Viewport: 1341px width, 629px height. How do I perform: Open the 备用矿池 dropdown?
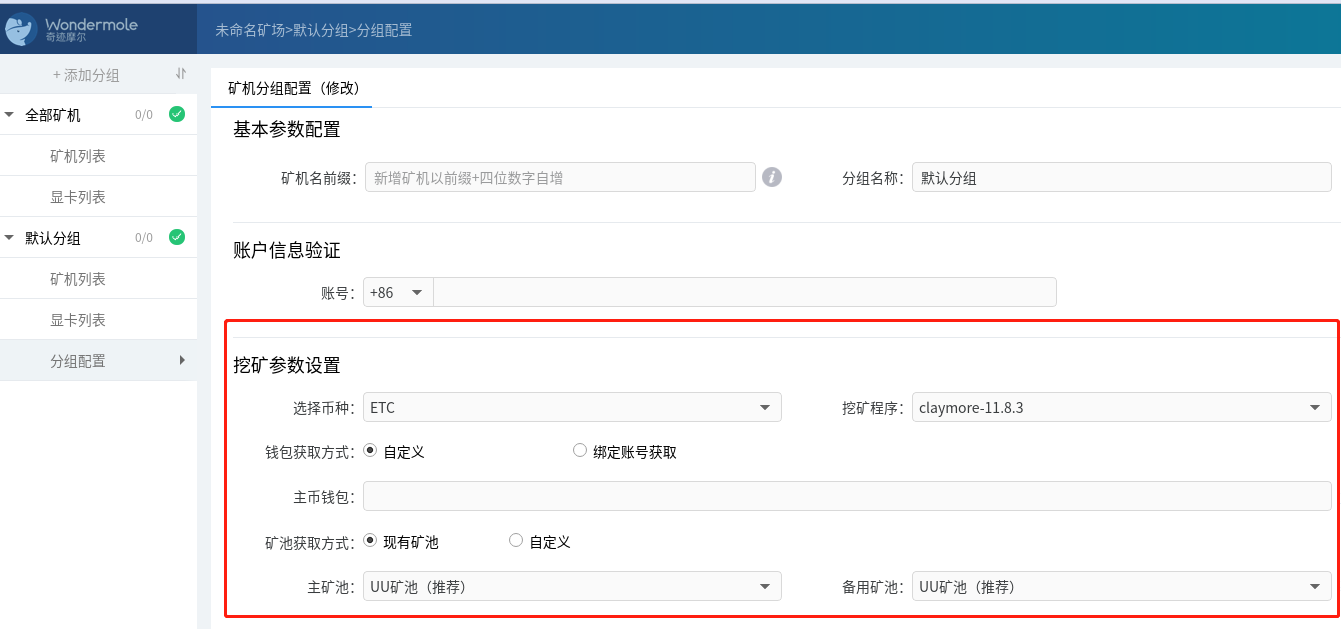click(x=1120, y=586)
